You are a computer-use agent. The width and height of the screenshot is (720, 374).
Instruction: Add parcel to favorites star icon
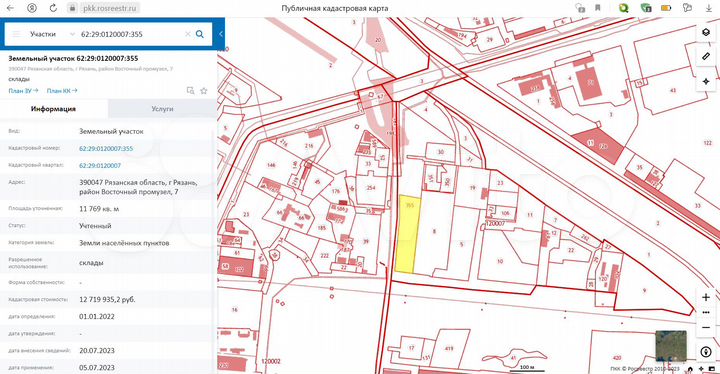click(x=204, y=91)
